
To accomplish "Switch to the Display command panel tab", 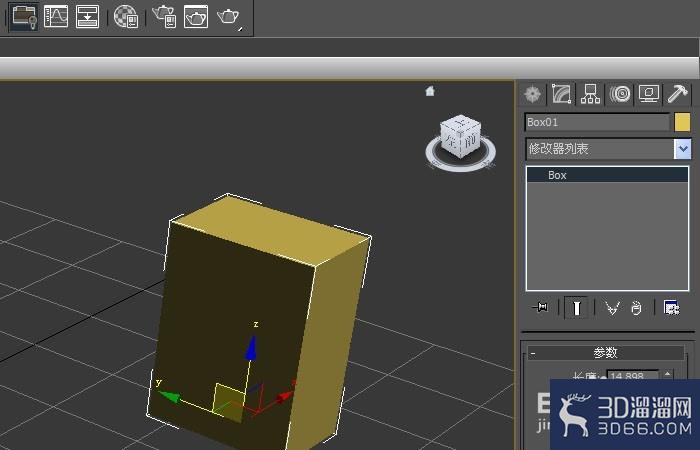I will 649,94.
